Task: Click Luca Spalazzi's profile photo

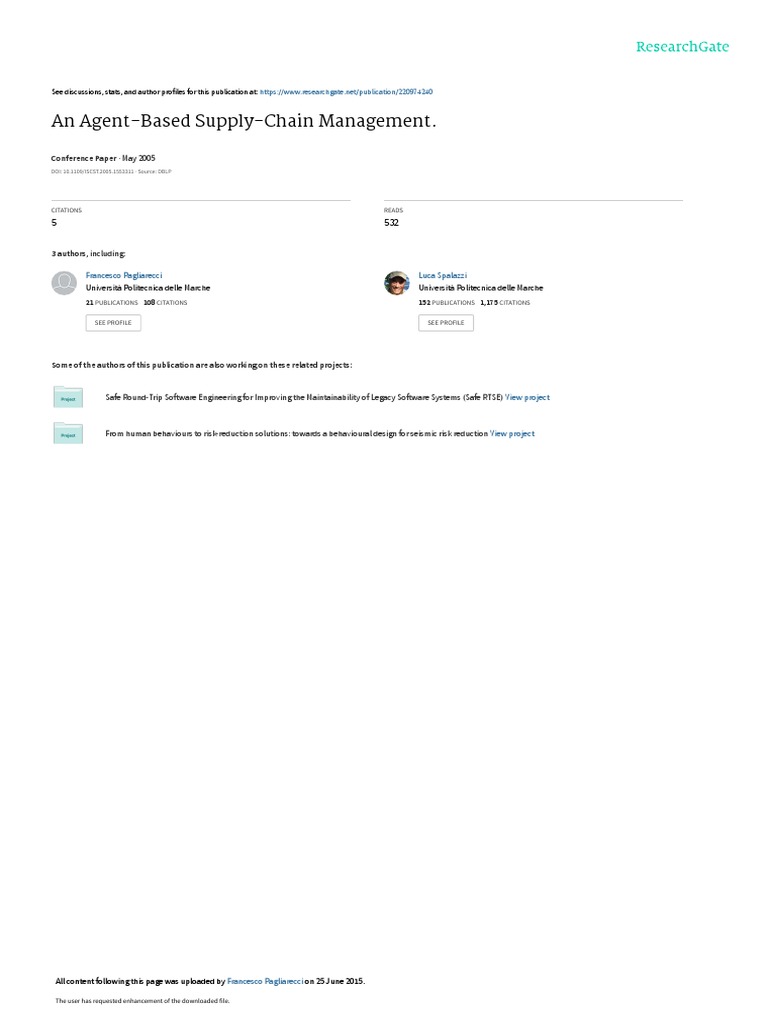Action: tap(396, 283)
